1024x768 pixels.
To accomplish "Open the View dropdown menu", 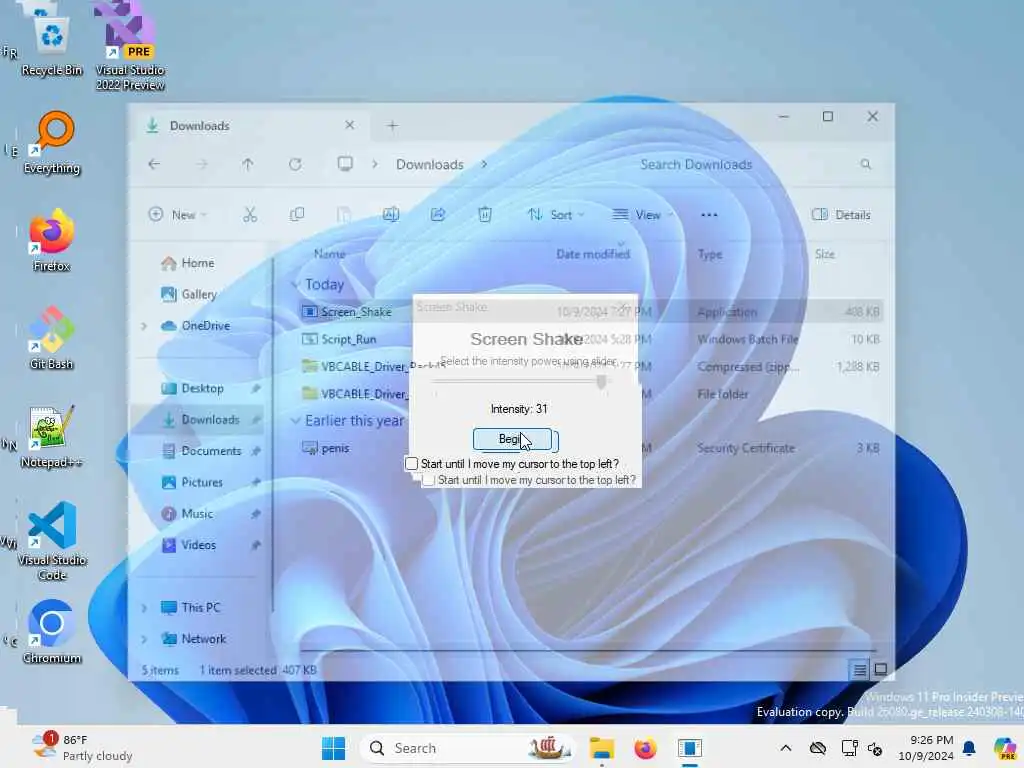I will coord(643,214).
